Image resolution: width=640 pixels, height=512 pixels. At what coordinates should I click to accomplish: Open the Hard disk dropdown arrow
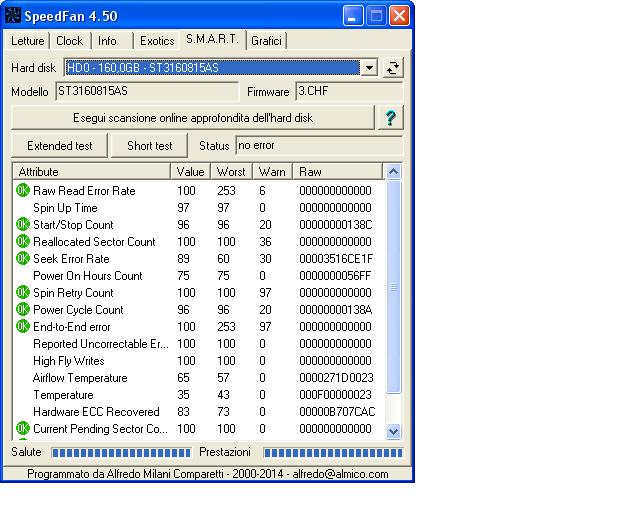[369, 67]
